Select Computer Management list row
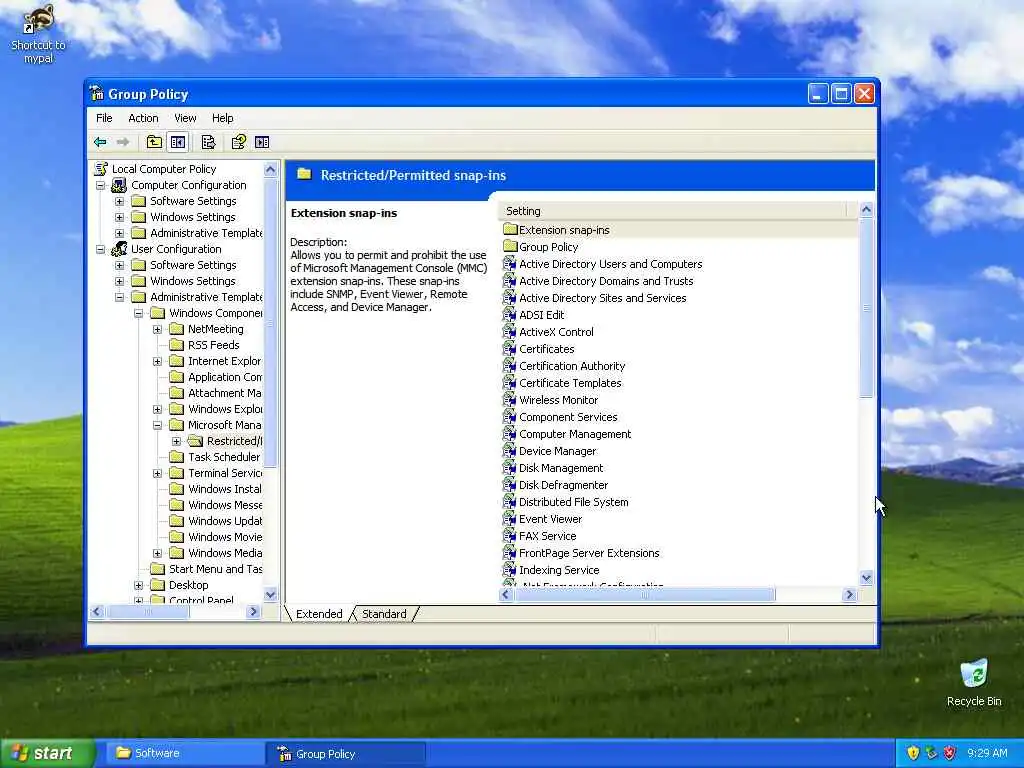 (x=568, y=434)
